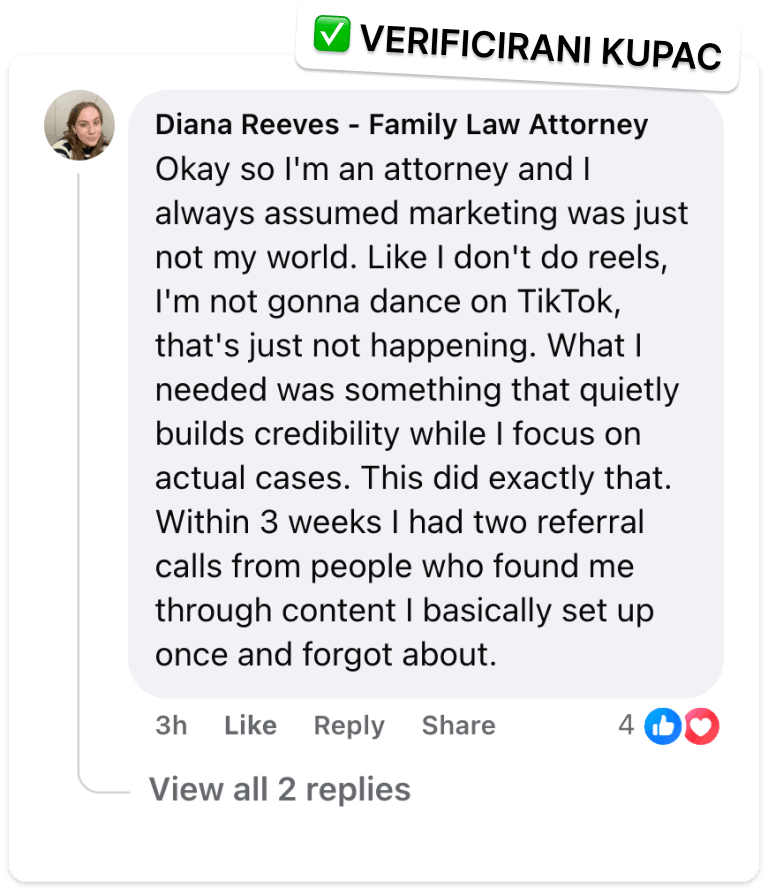Click the VERIFICIRANI KUPAC label
The width and height of the screenshot is (768, 891).
pos(541,47)
